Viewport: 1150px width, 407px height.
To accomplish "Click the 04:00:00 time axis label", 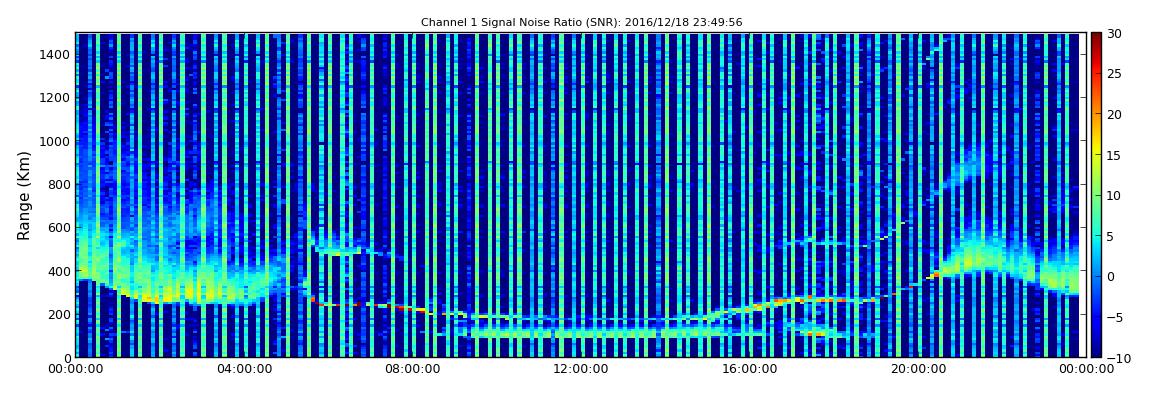I will tap(243, 370).
